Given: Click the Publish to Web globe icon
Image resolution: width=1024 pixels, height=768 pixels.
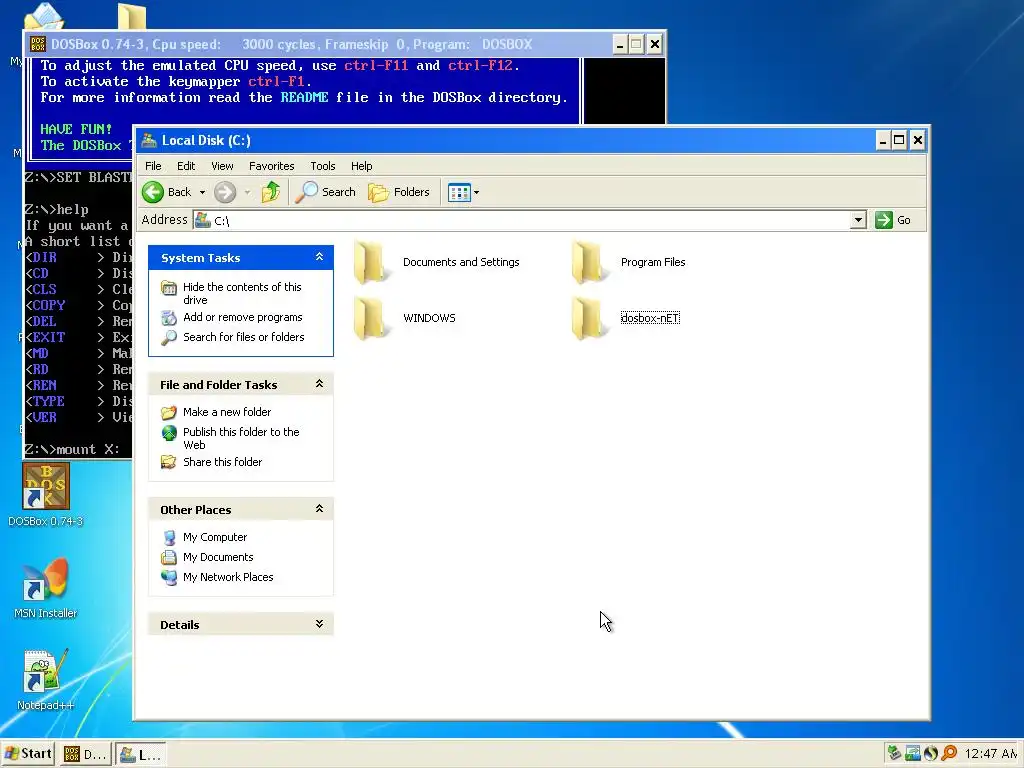Looking at the screenshot, I should tap(168, 432).
